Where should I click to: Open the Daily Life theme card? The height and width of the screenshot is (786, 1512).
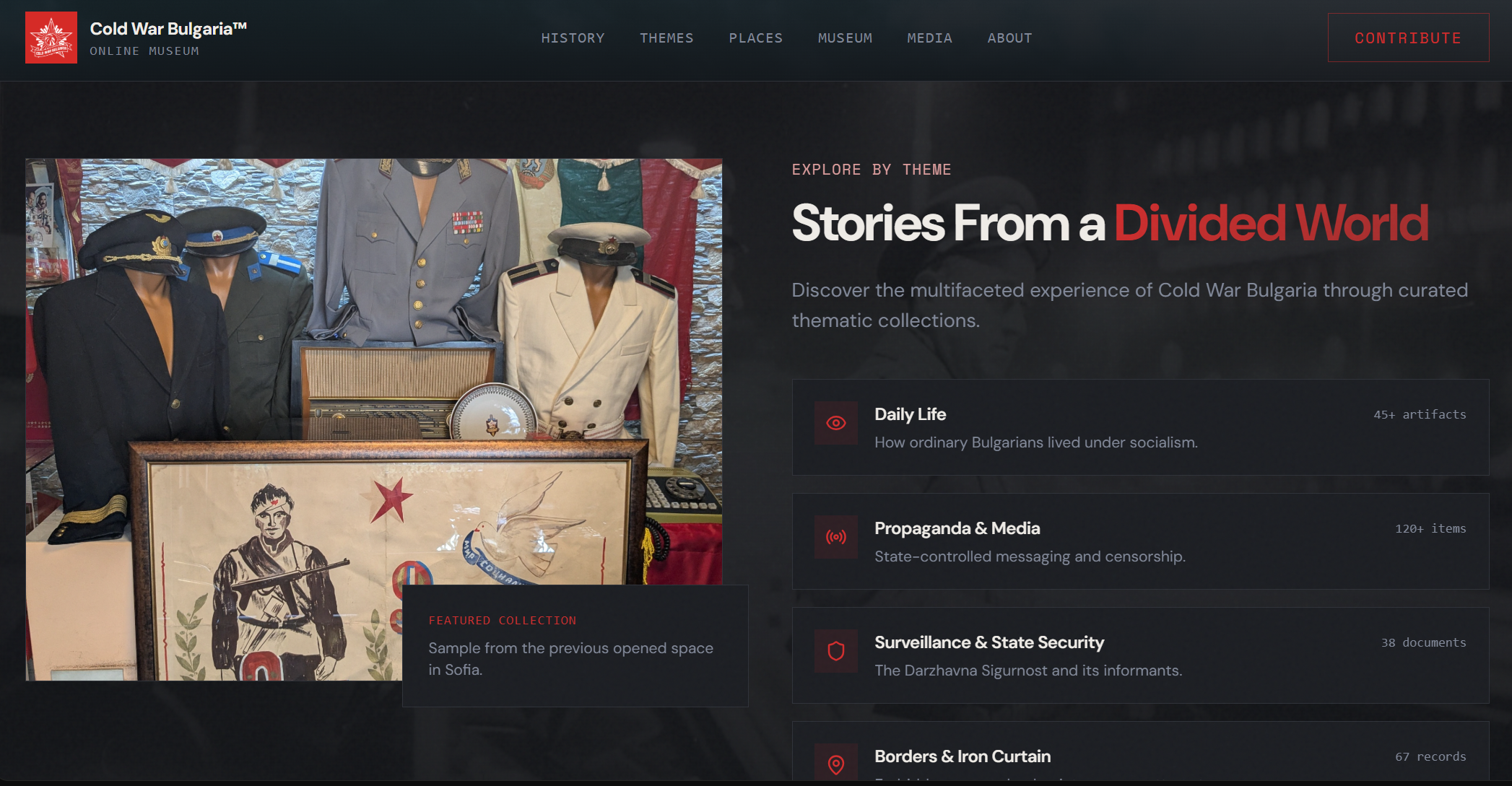pos(1139,427)
